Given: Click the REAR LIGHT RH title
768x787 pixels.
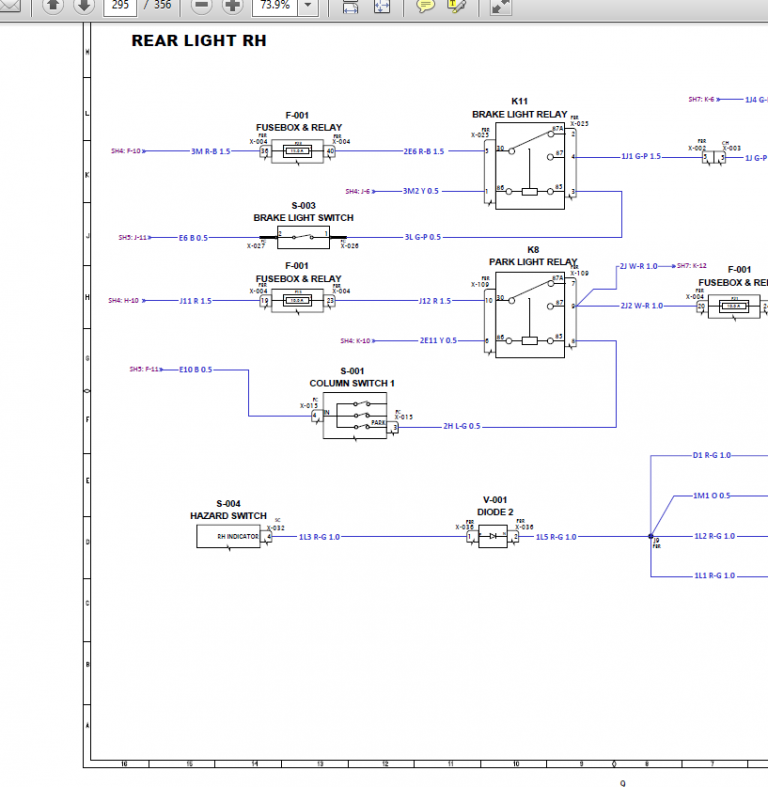Looking at the screenshot, I should click(199, 41).
